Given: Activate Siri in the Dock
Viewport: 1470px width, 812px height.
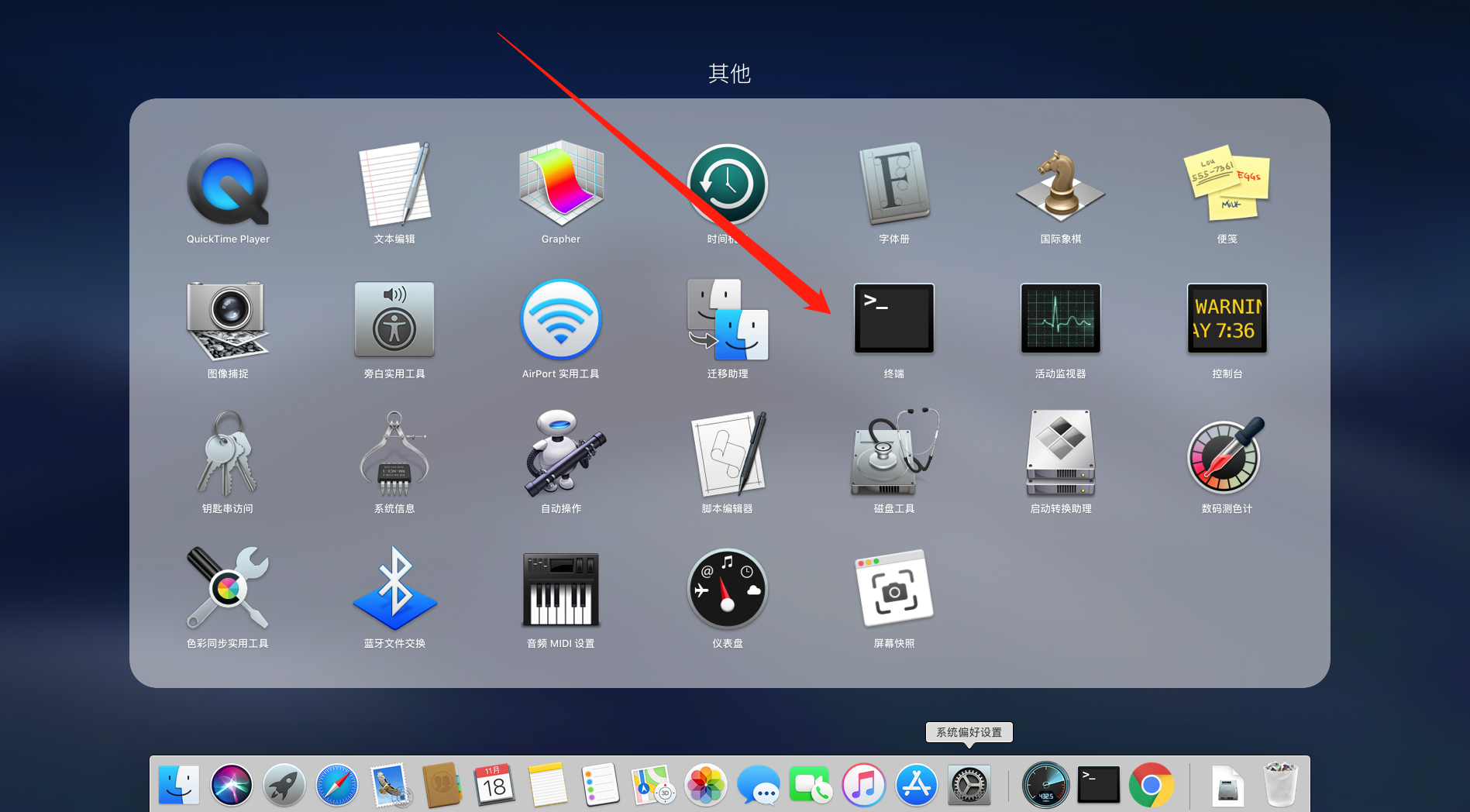Looking at the screenshot, I should (x=232, y=785).
